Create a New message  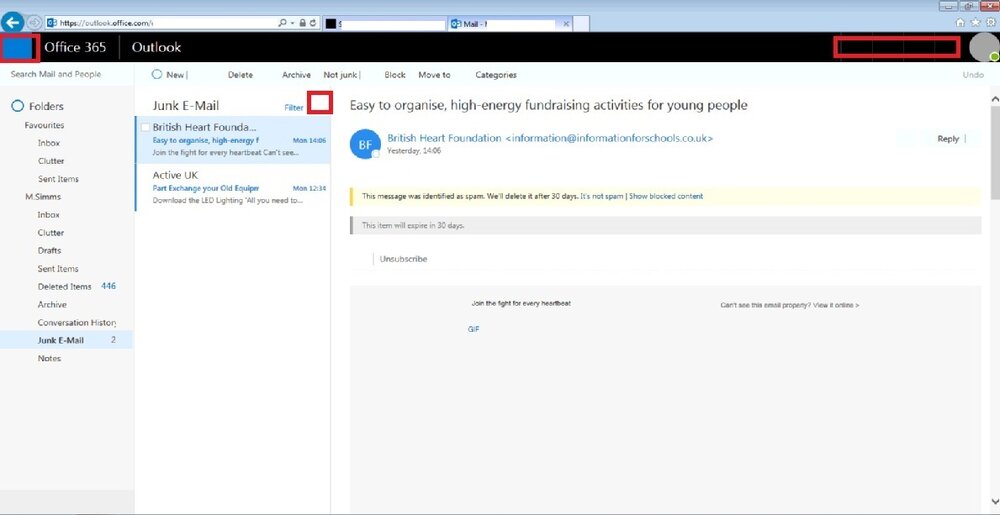(x=175, y=75)
